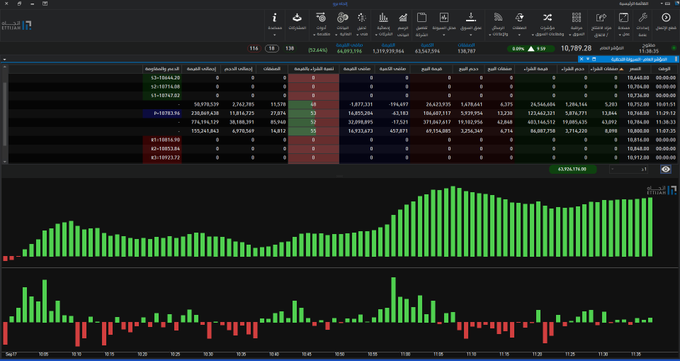Click the table vertical scrollbar

[x=4, y=114]
